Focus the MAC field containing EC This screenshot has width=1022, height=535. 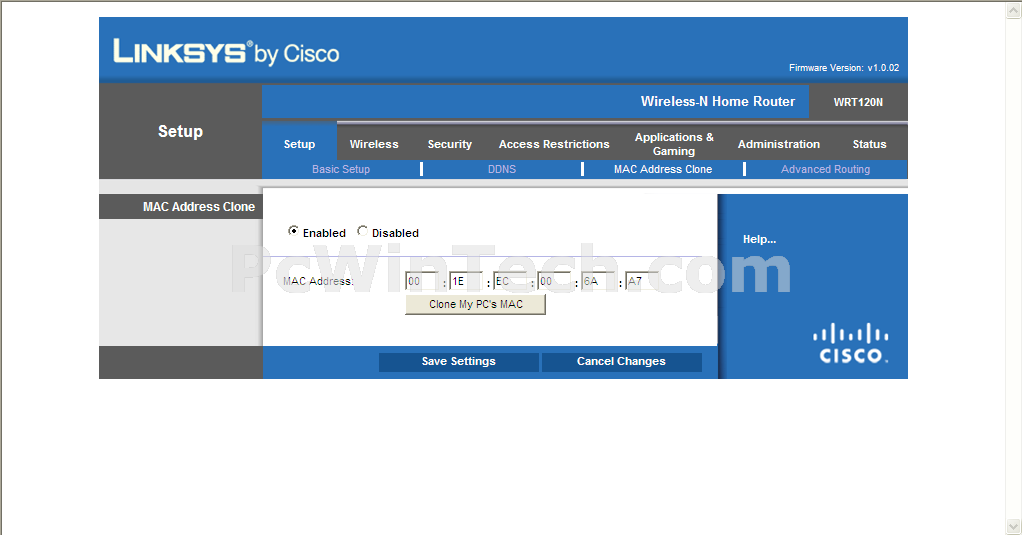pos(510,281)
